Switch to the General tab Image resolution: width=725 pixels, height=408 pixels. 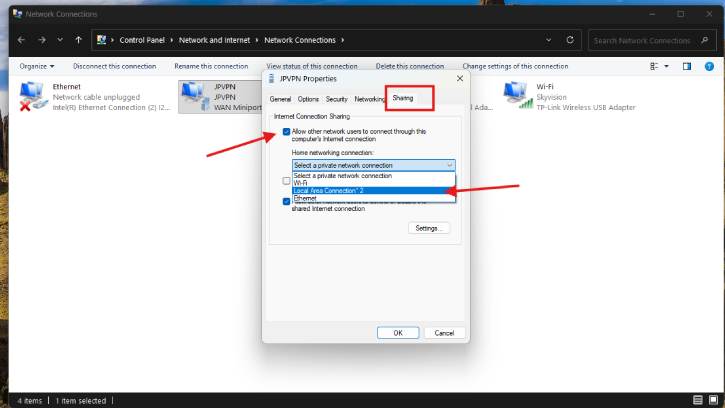[280, 99]
